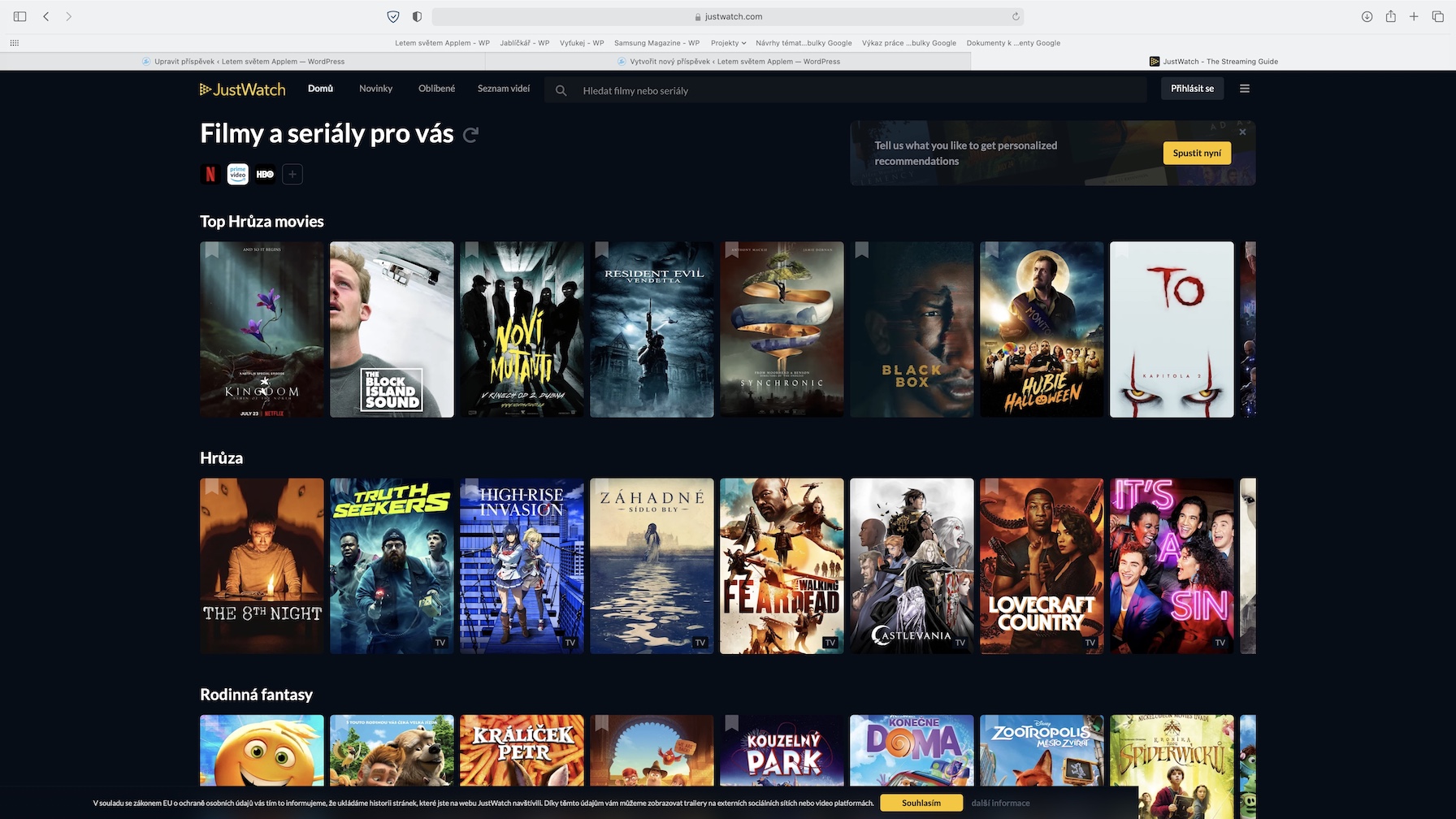Bookmark The 8th Night to watchlist

[x=212, y=487]
